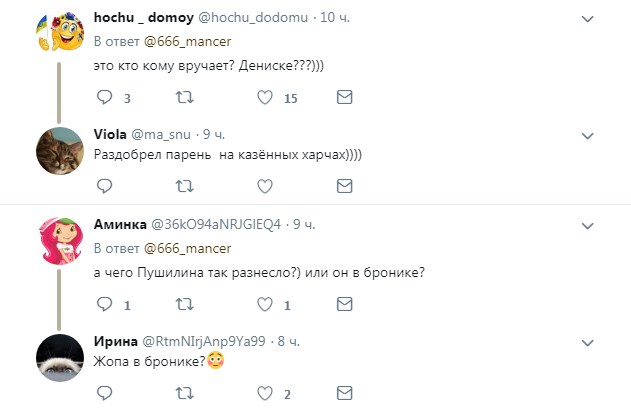
Task: Retweet Ирина's tweet
Action: [x=185, y=392]
